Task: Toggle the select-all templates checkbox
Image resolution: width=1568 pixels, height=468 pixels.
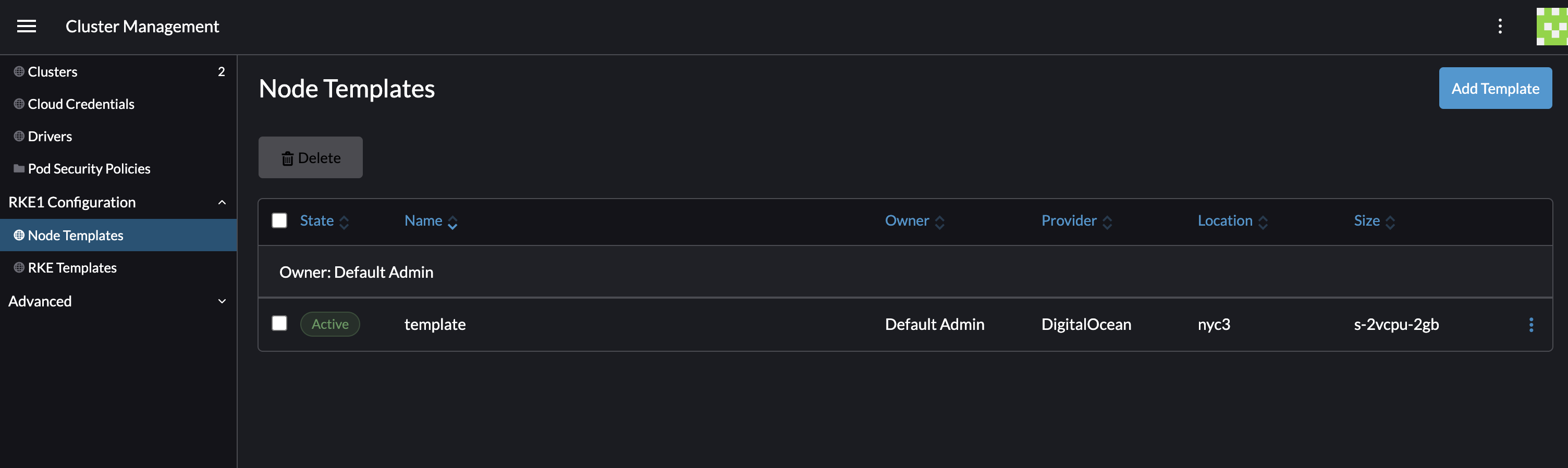Action: tap(279, 220)
